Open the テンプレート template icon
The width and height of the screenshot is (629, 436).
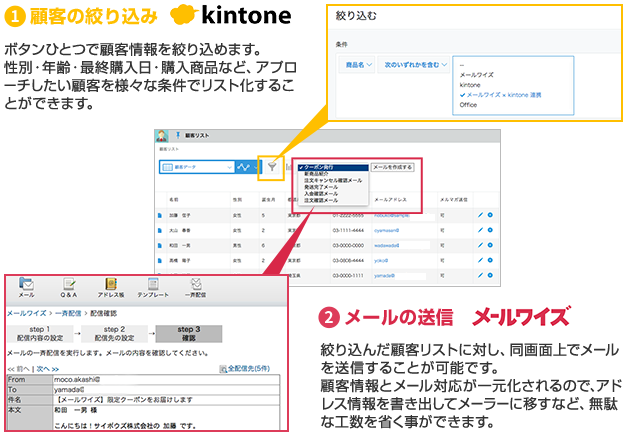154,285
